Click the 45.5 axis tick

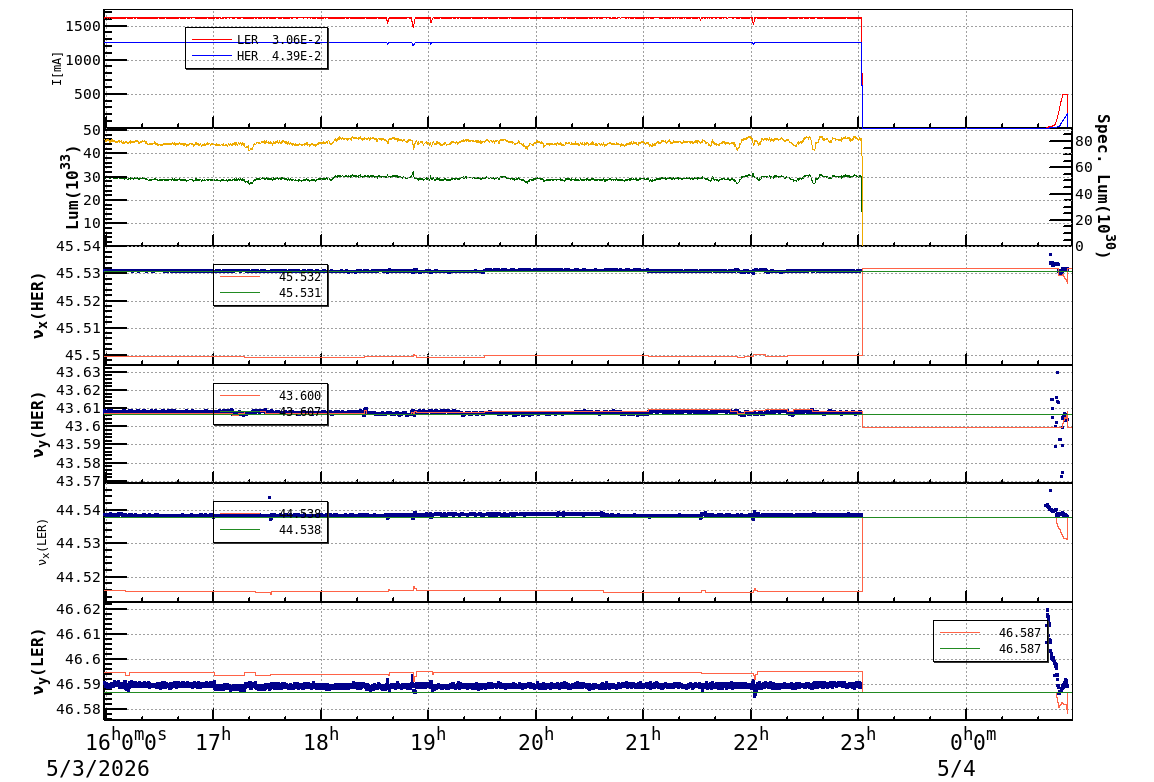(82, 355)
